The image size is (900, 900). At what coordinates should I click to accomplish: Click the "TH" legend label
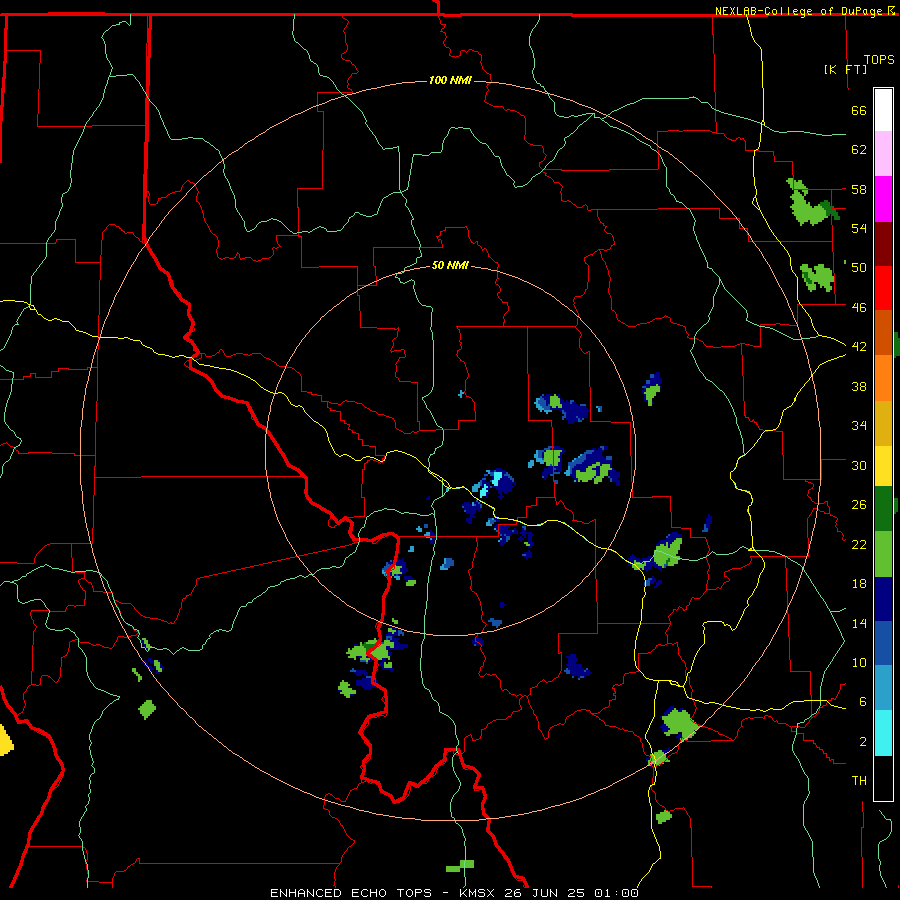[x=859, y=780]
